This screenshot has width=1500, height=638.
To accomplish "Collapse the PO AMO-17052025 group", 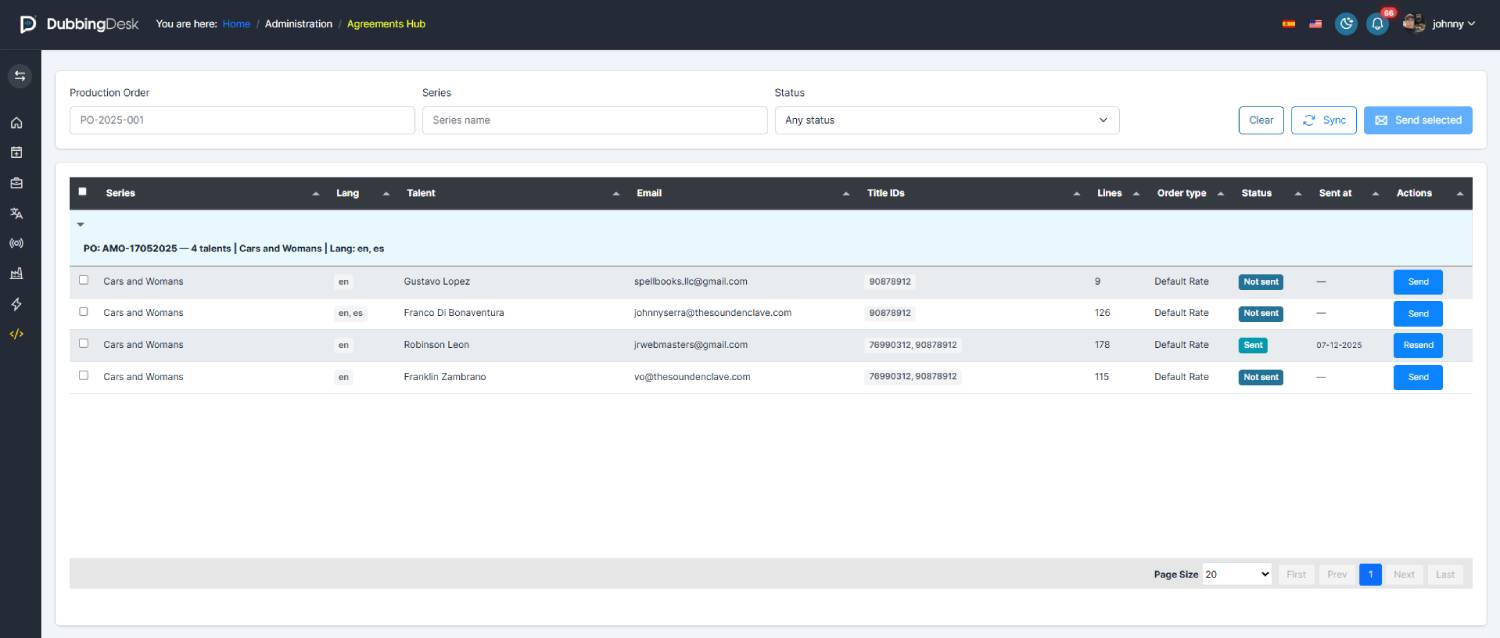I will [x=81, y=224].
